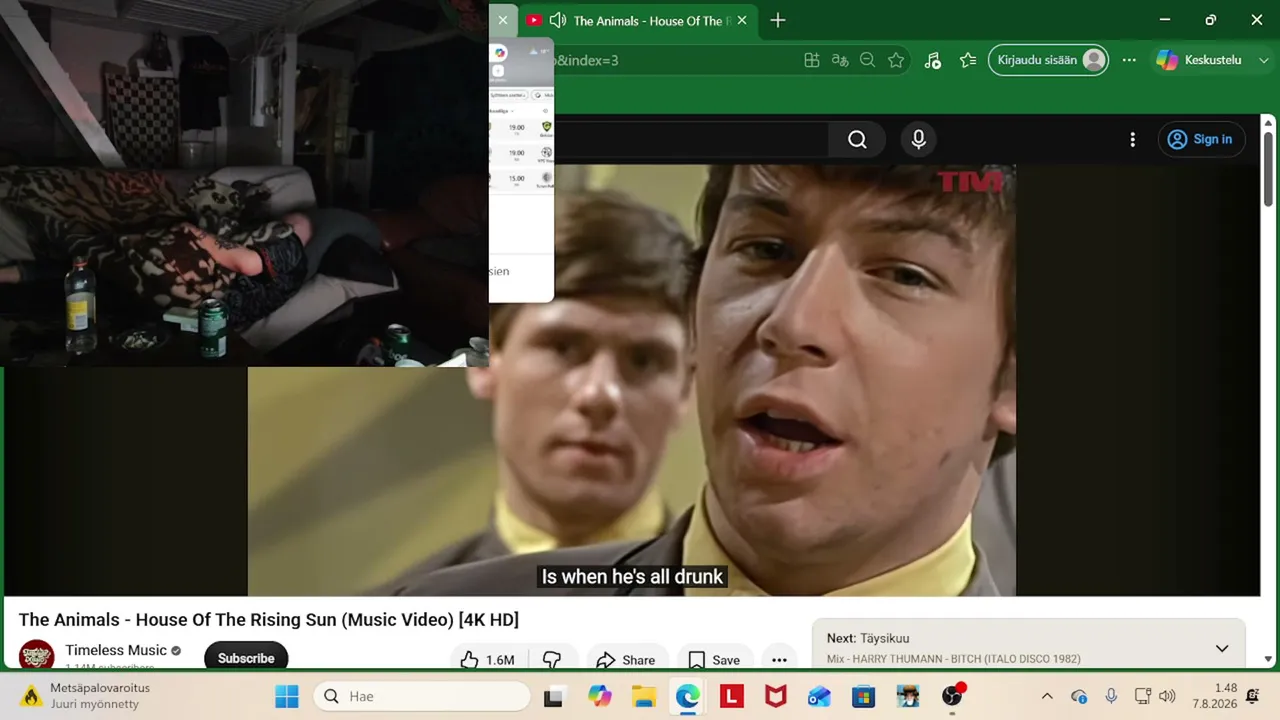Screen dimensions: 1280x720
Task: Start YouTube voice search with microphone
Action: point(918,140)
